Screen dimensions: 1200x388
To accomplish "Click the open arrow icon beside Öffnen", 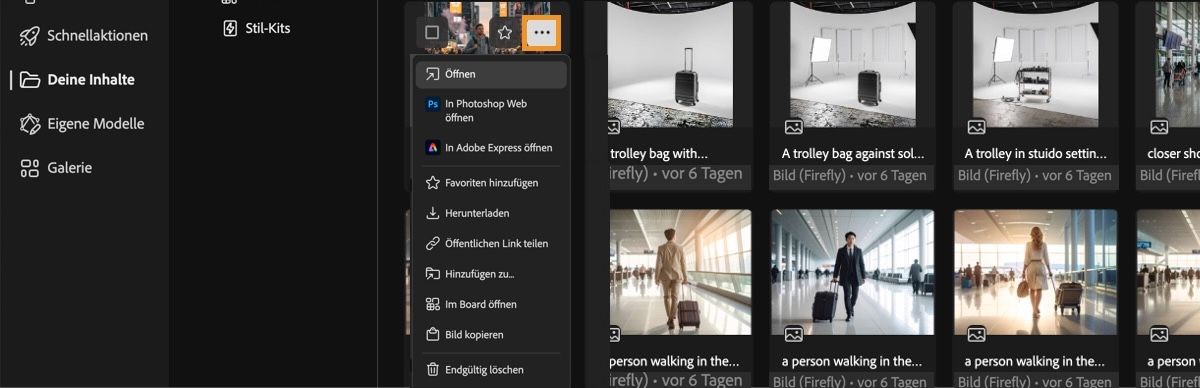I will [x=432, y=74].
